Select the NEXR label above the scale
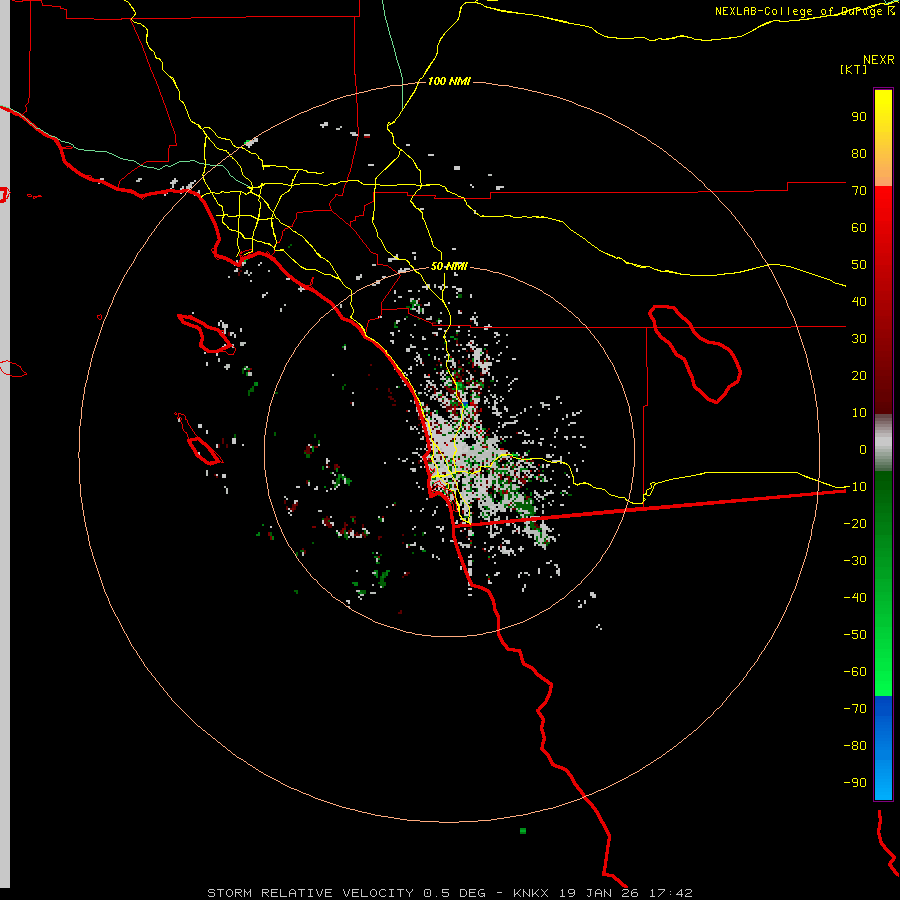 click(x=879, y=60)
